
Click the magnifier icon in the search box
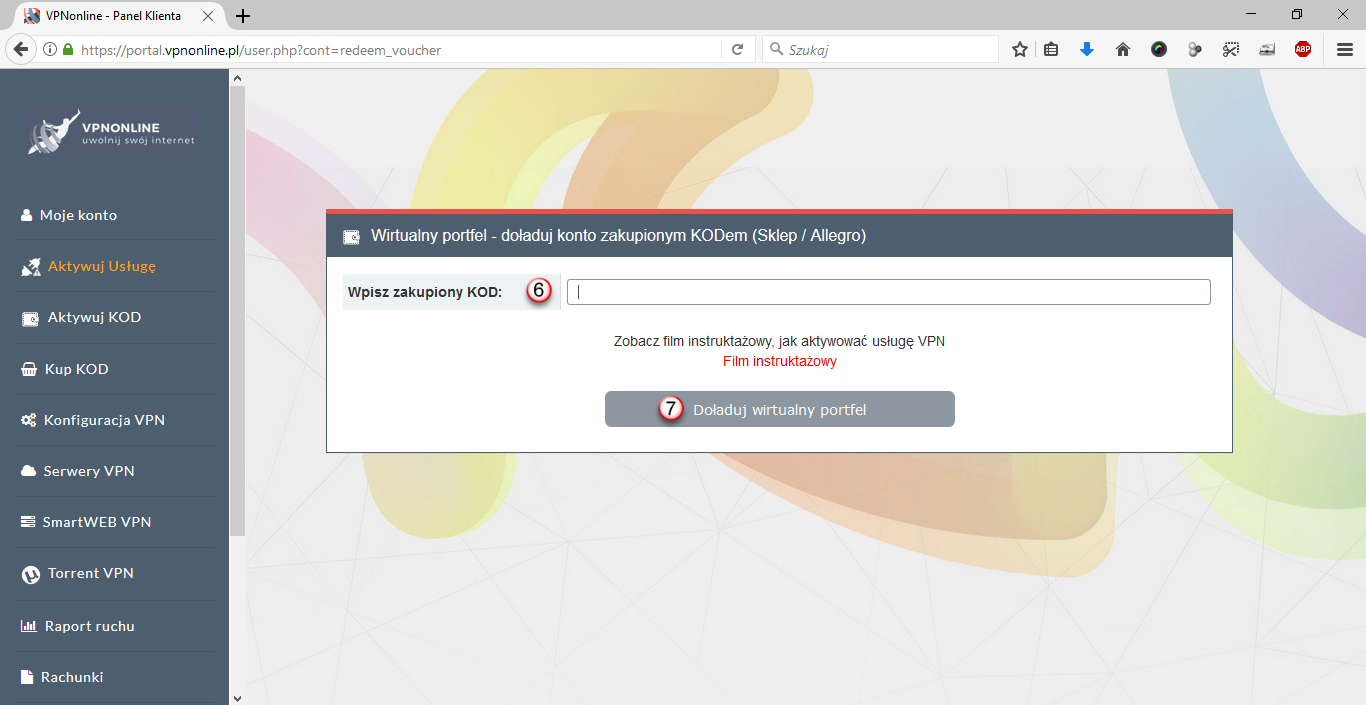pos(777,49)
